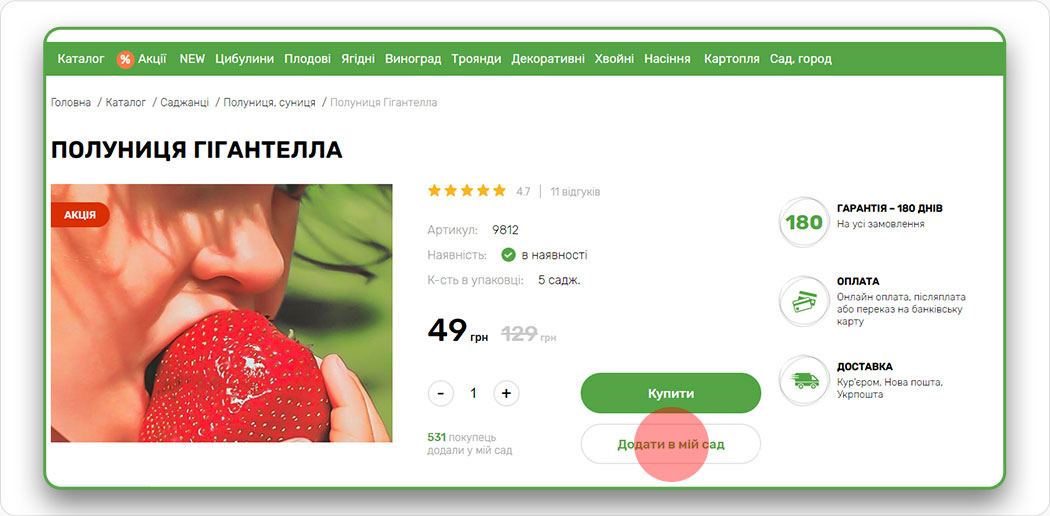Screen dimensions: 1050x516
Task: Select the Хвойні menu item
Action: (614, 59)
